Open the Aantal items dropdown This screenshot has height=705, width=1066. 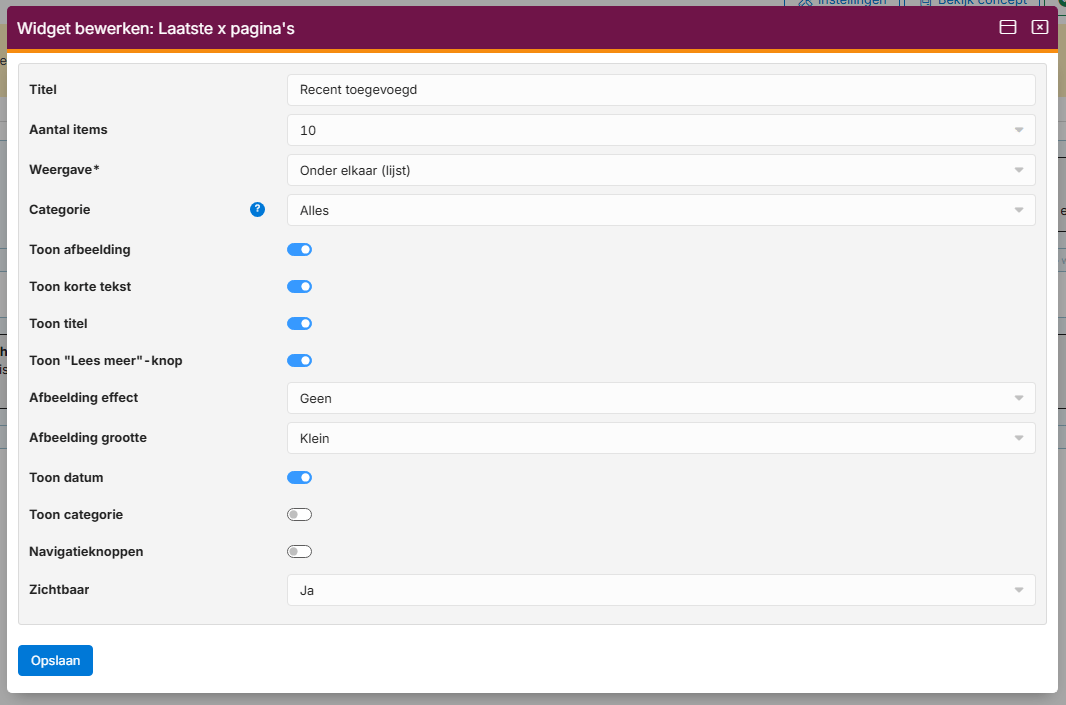click(660, 130)
